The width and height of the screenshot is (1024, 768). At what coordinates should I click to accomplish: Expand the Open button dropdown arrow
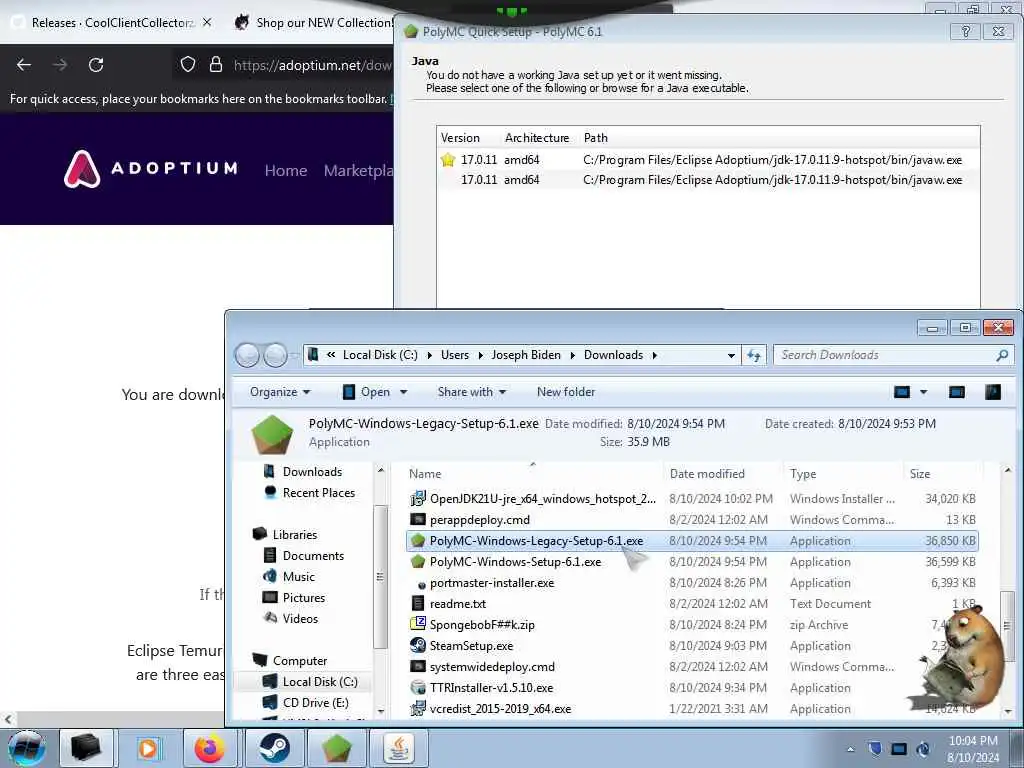point(404,392)
